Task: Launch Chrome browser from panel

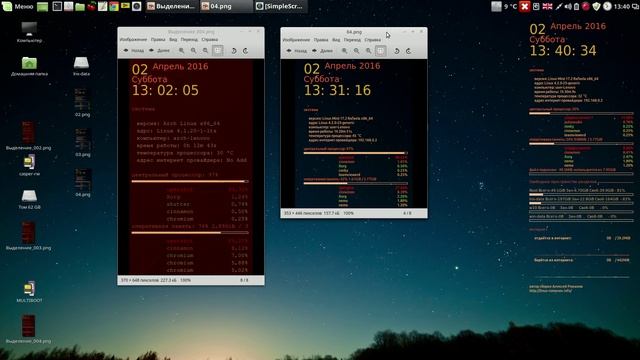Action: (113, 6)
